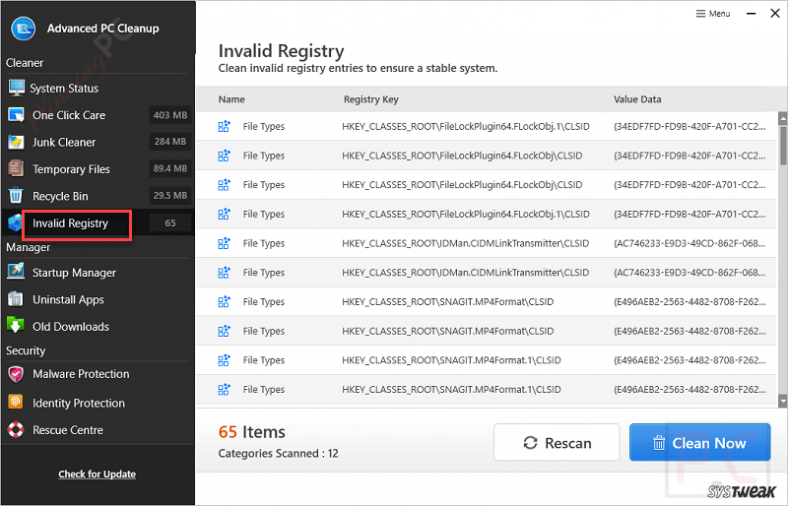Click the 89.4 MB size badge

pyautogui.click(x=170, y=168)
